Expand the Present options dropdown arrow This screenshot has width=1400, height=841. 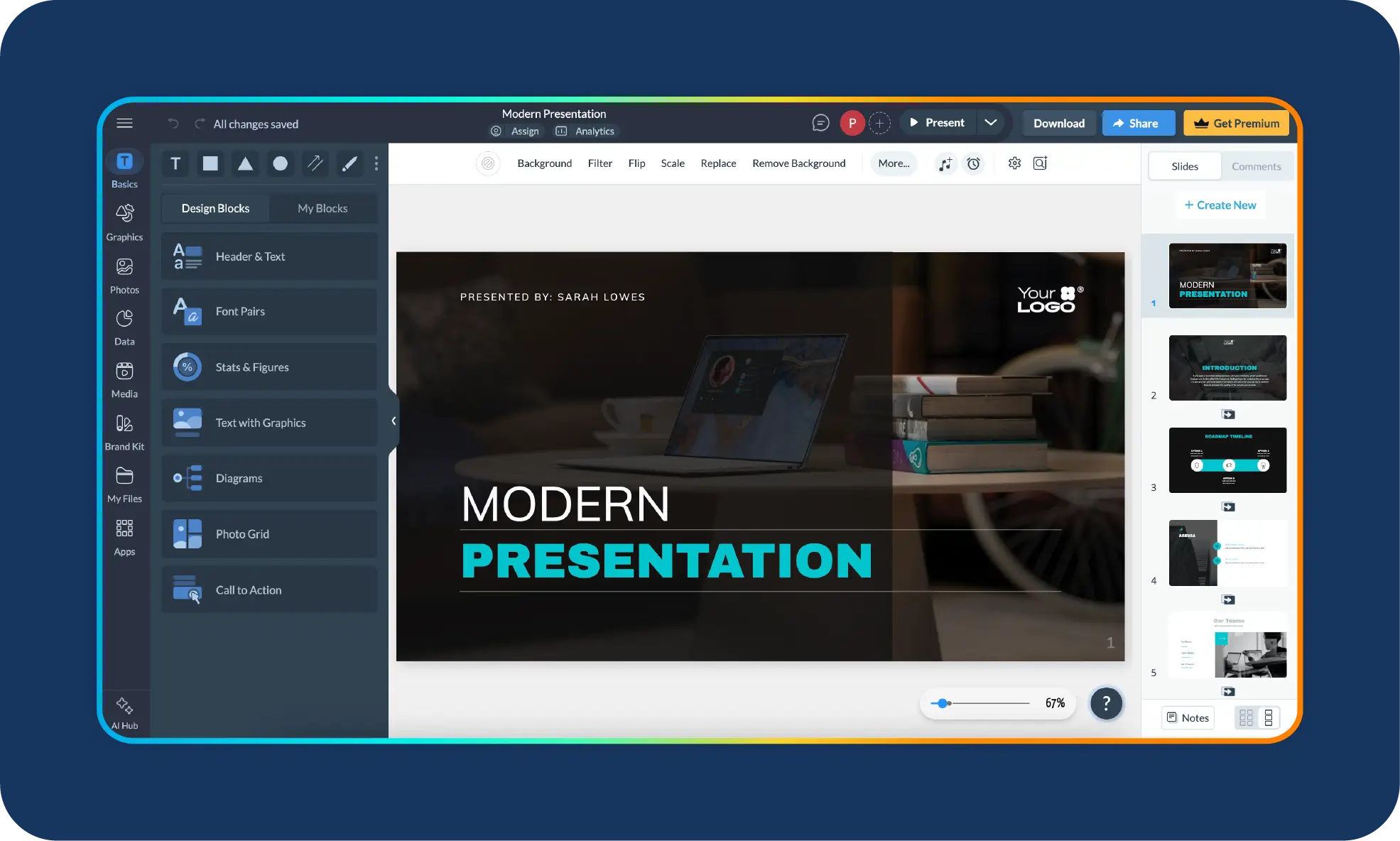990,123
